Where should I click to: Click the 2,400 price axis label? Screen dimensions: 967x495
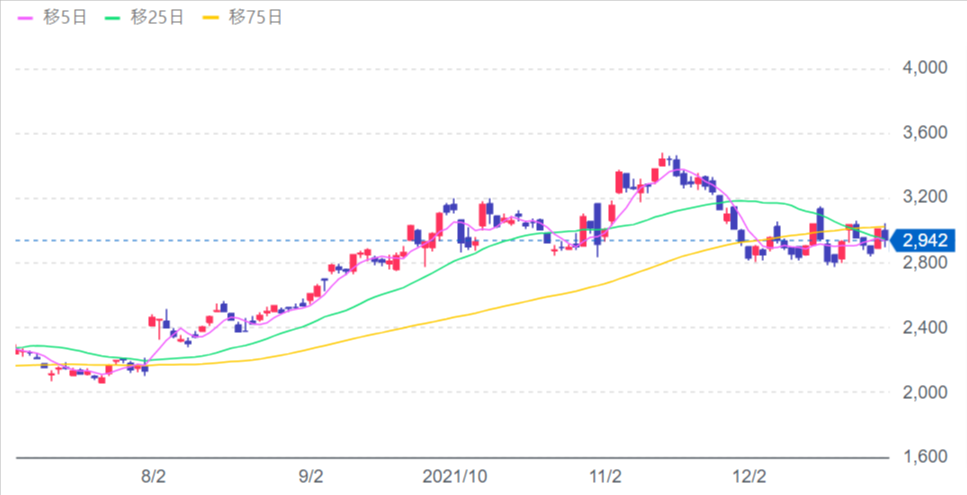[924, 327]
